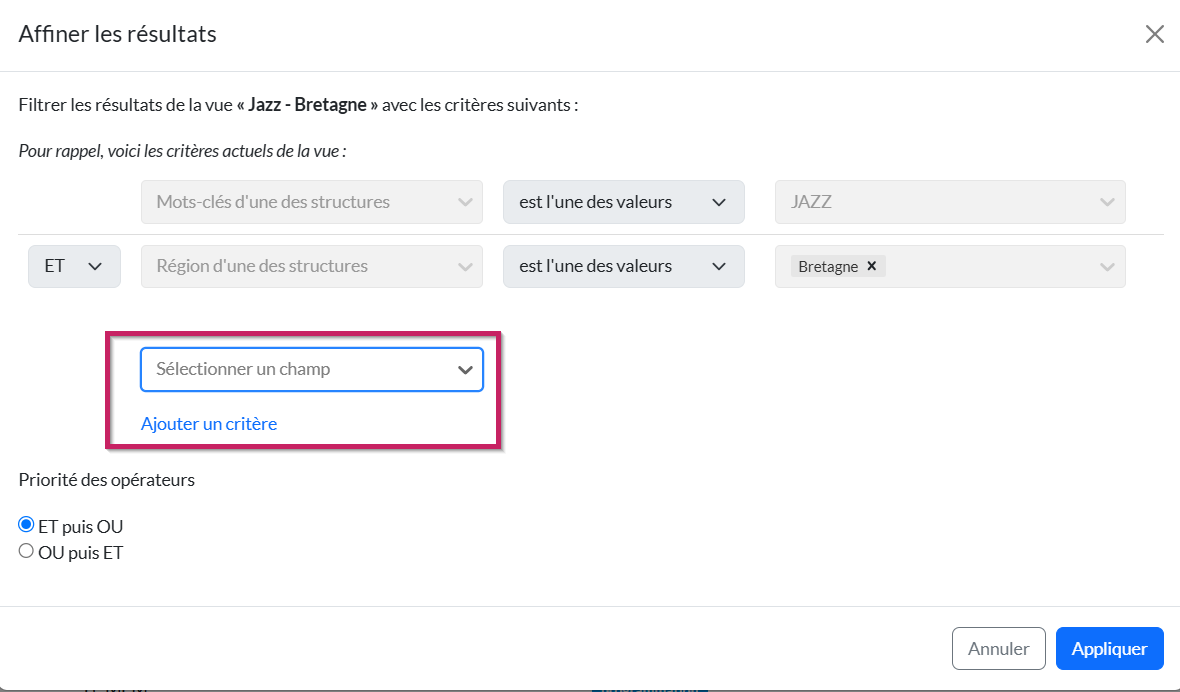Open the Sélectionner un champ dropdown
Screen dimensions: 1180x692
311,369
